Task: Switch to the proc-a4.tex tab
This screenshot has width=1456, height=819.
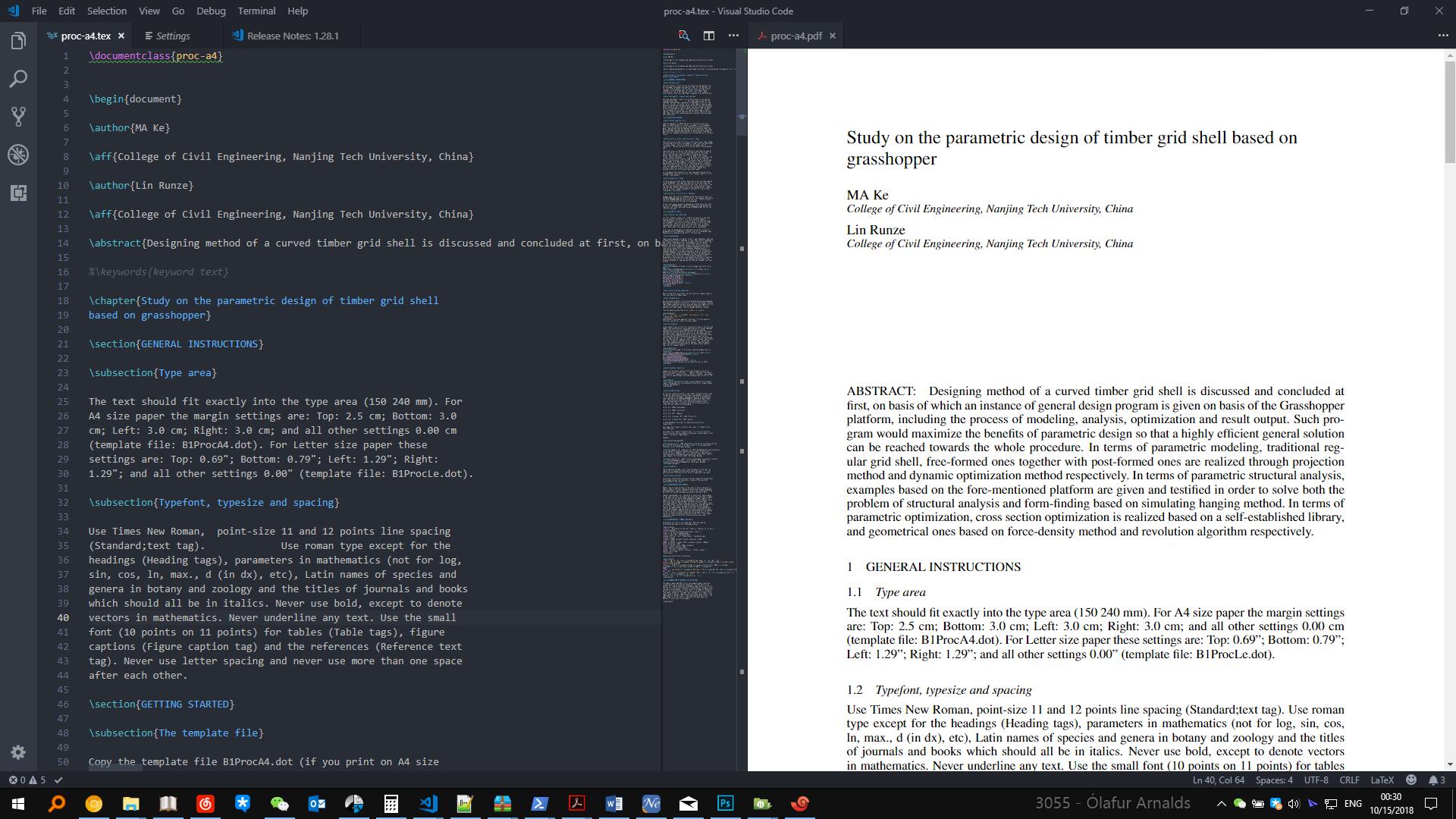Action: click(x=86, y=36)
